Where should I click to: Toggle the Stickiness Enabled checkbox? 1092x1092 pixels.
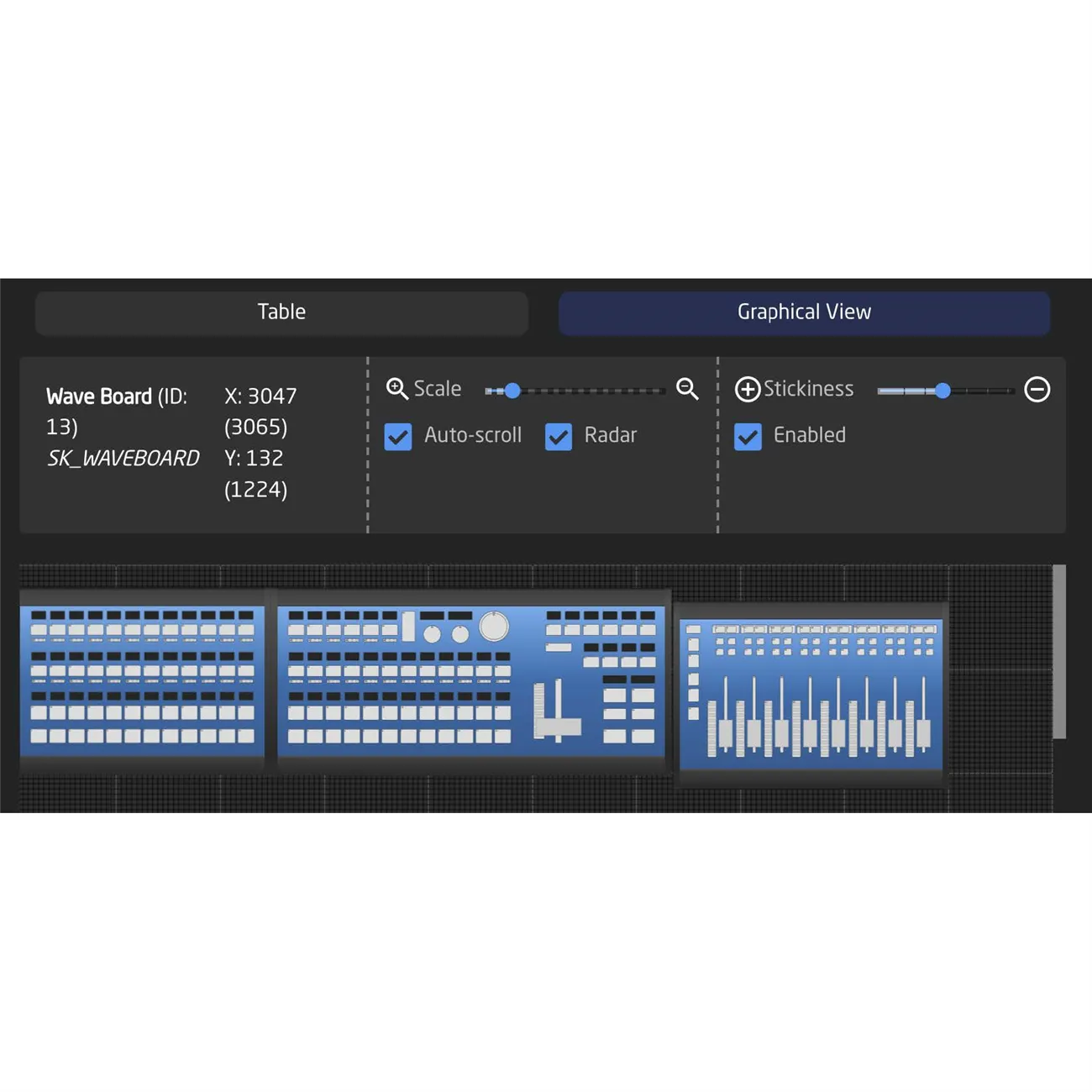click(748, 436)
